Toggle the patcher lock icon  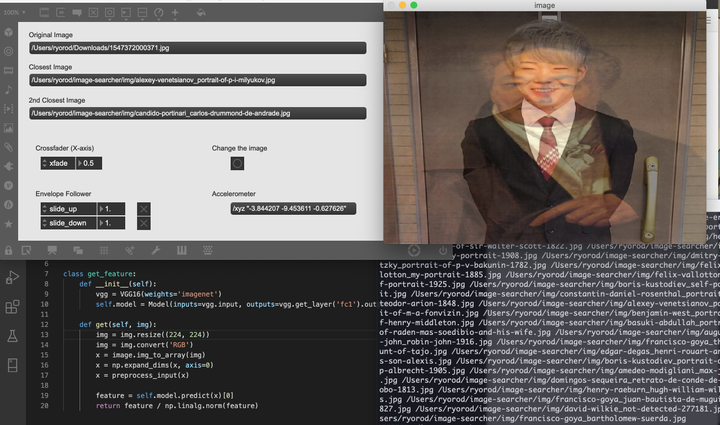coord(8,250)
